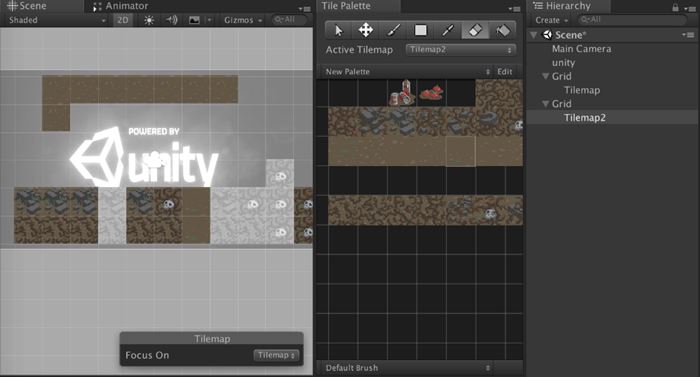This screenshot has height=377, width=700.
Task: Click the Eraser tool
Action: click(475, 30)
